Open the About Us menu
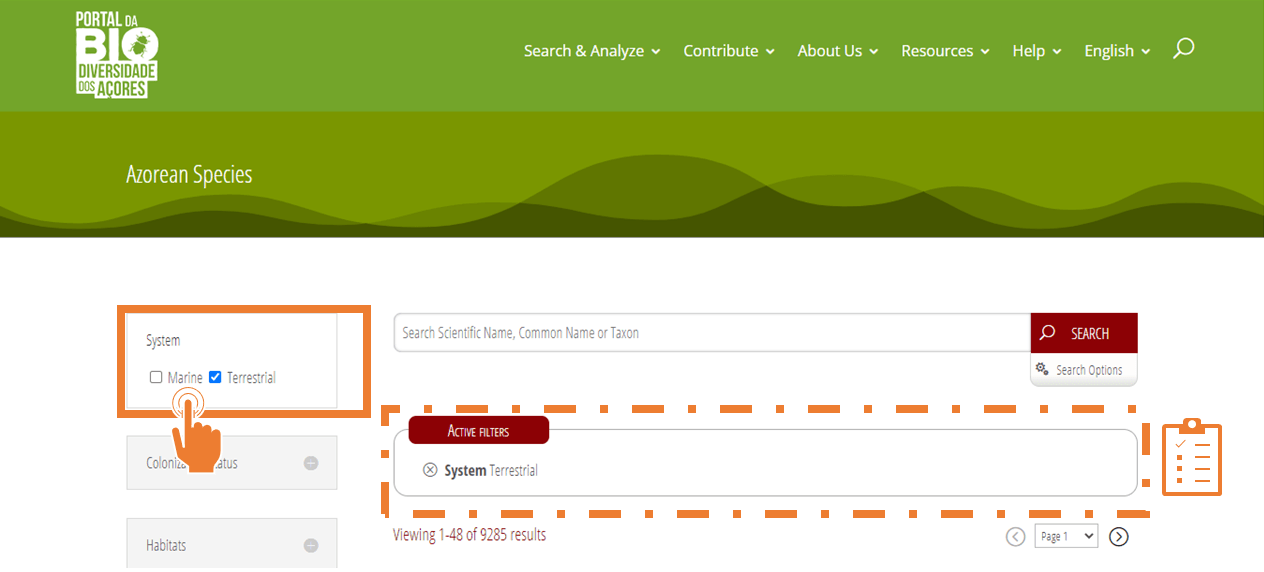The image size is (1264, 572). click(x=837, y=51)
